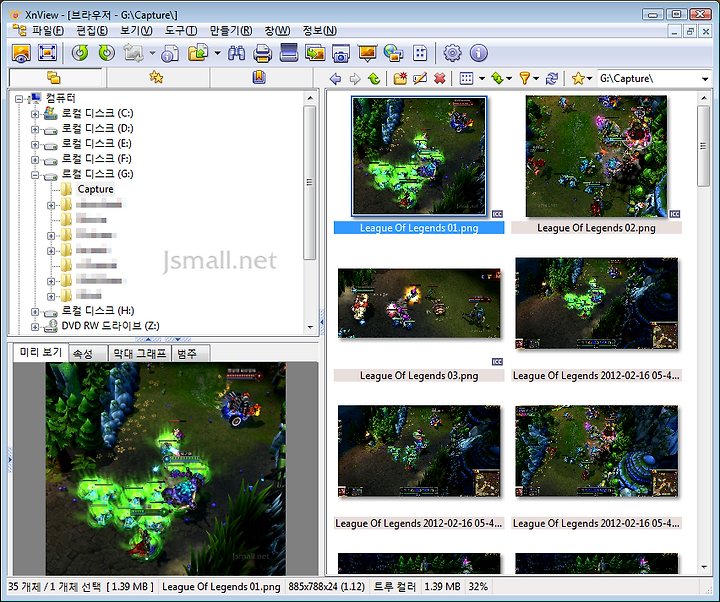Start the slideshow projector icon
This screenshot has width=720, height=602.
click(367, 53)
